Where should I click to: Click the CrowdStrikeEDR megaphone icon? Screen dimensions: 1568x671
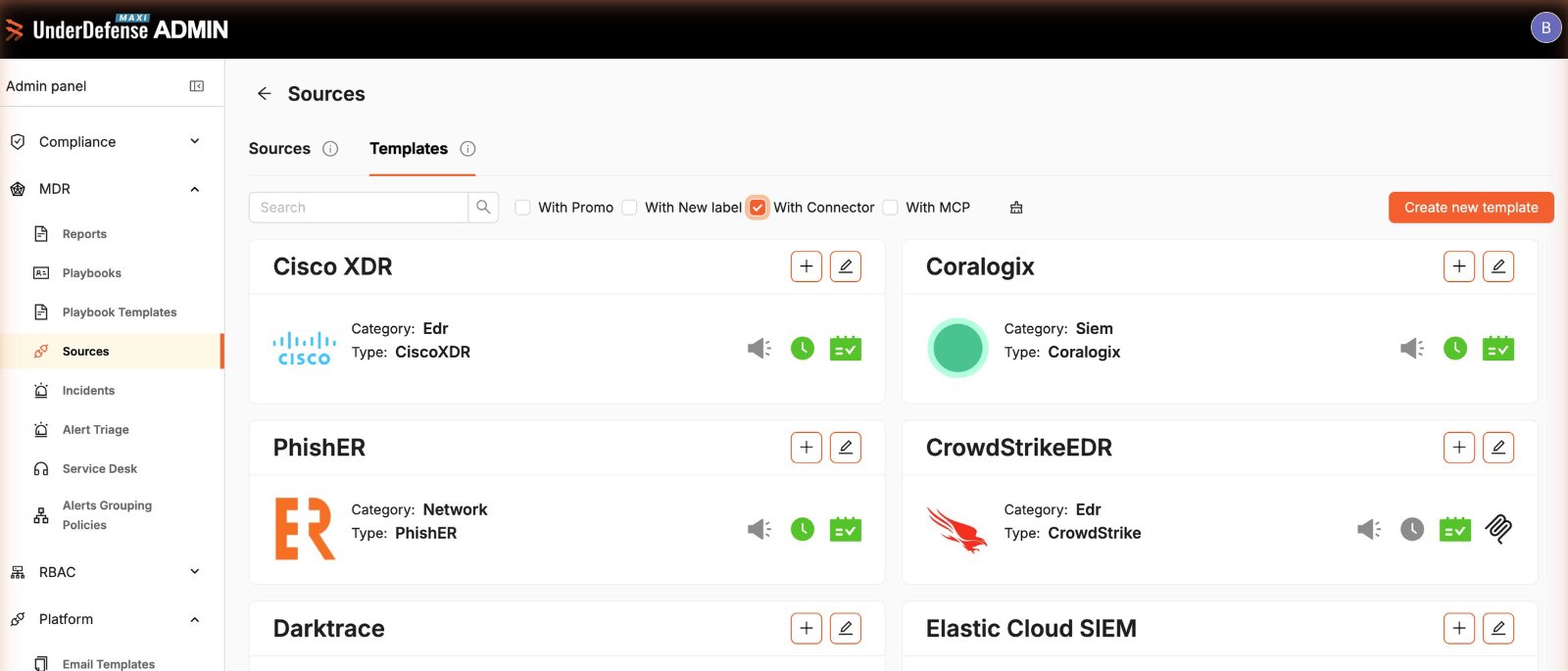(x=1369, y=530)
